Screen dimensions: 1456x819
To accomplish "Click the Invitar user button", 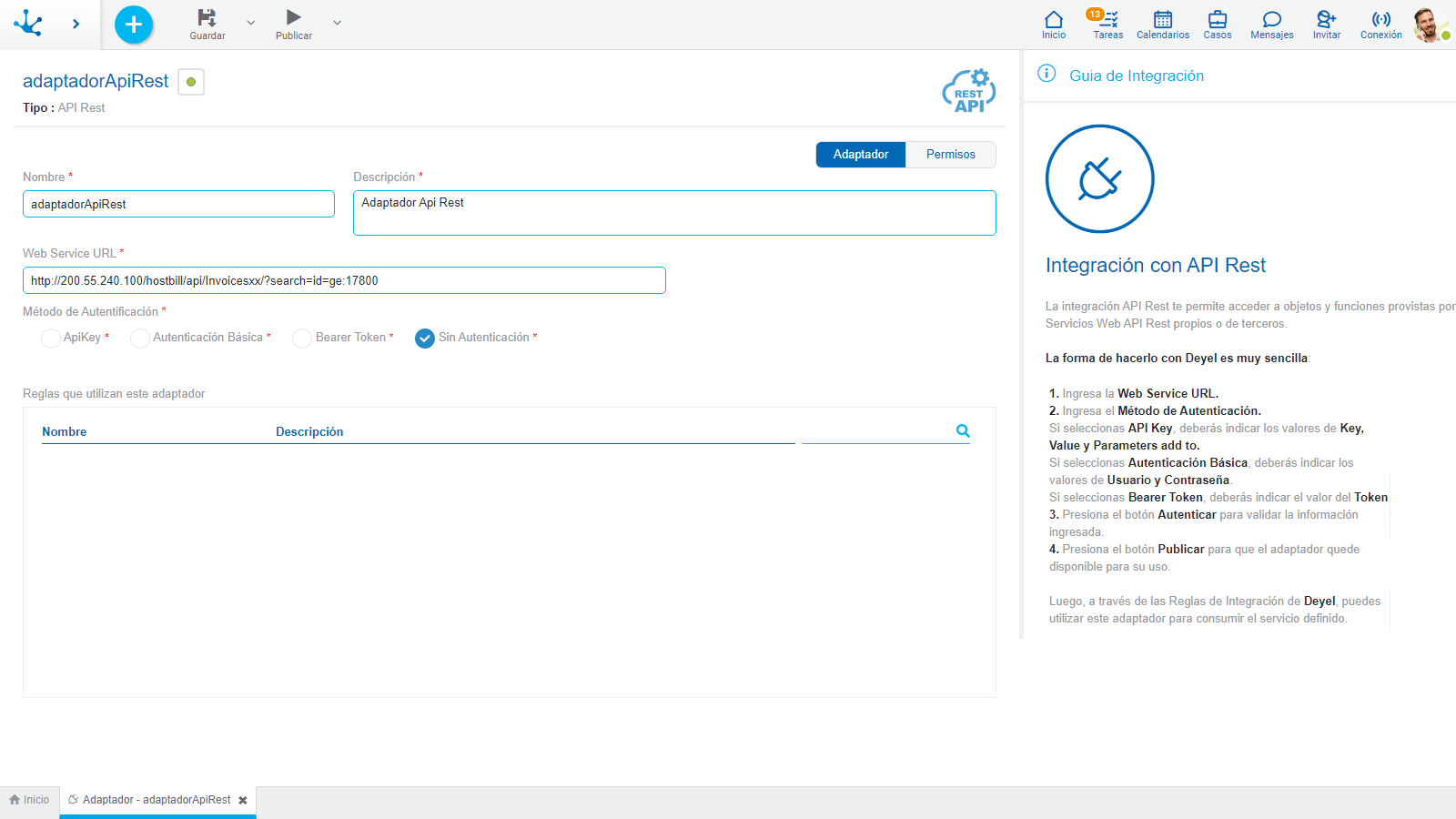I will (x=1326, y=20).
